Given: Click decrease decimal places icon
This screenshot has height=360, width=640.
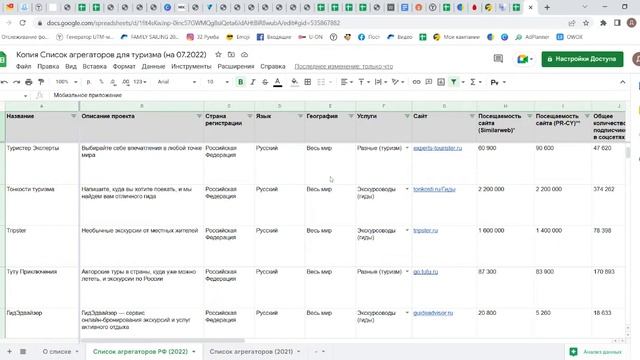Looking at the screenshot, I should click(113, 82).
